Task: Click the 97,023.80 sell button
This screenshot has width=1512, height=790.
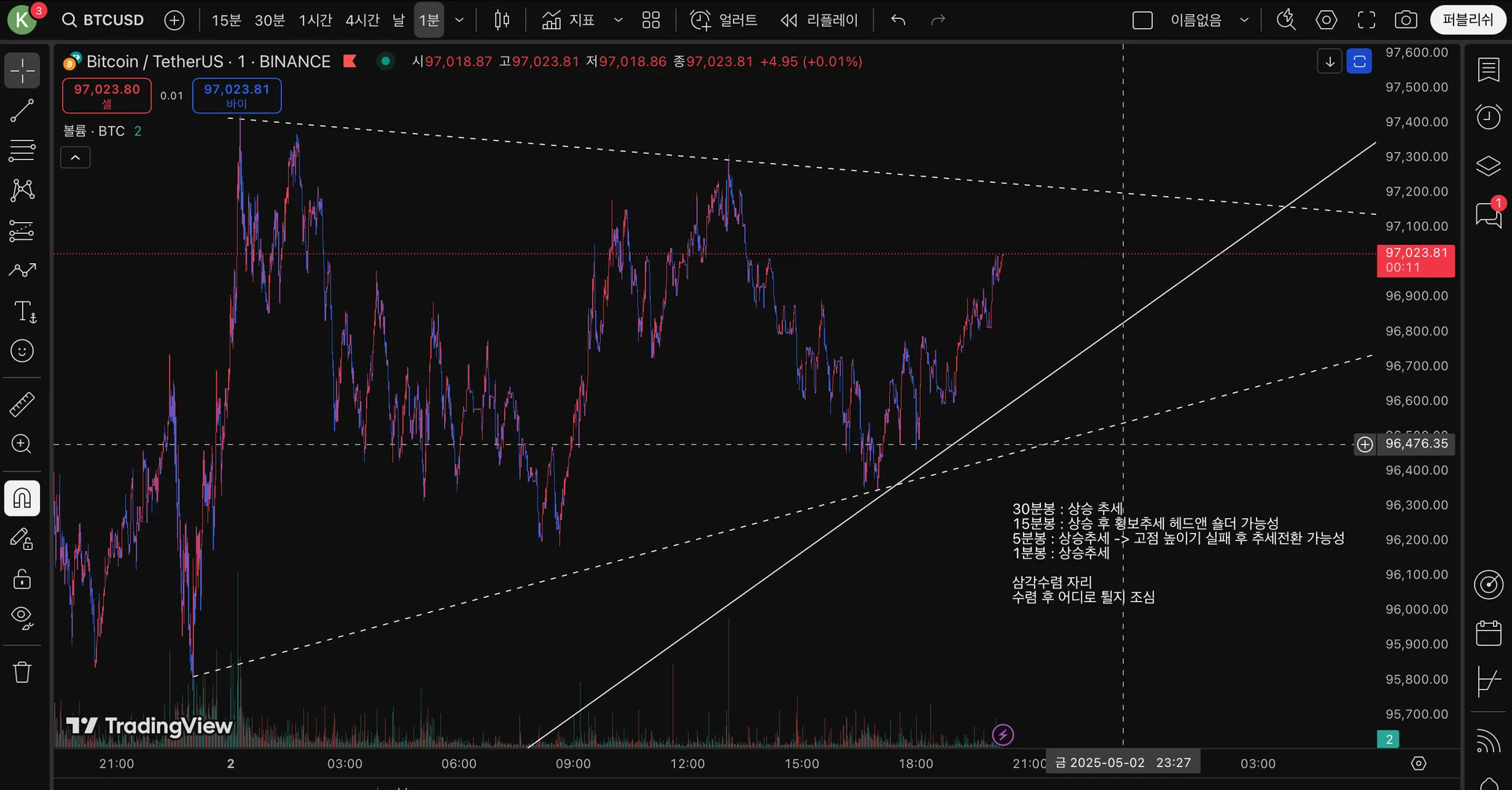Action: click(107, 95)
